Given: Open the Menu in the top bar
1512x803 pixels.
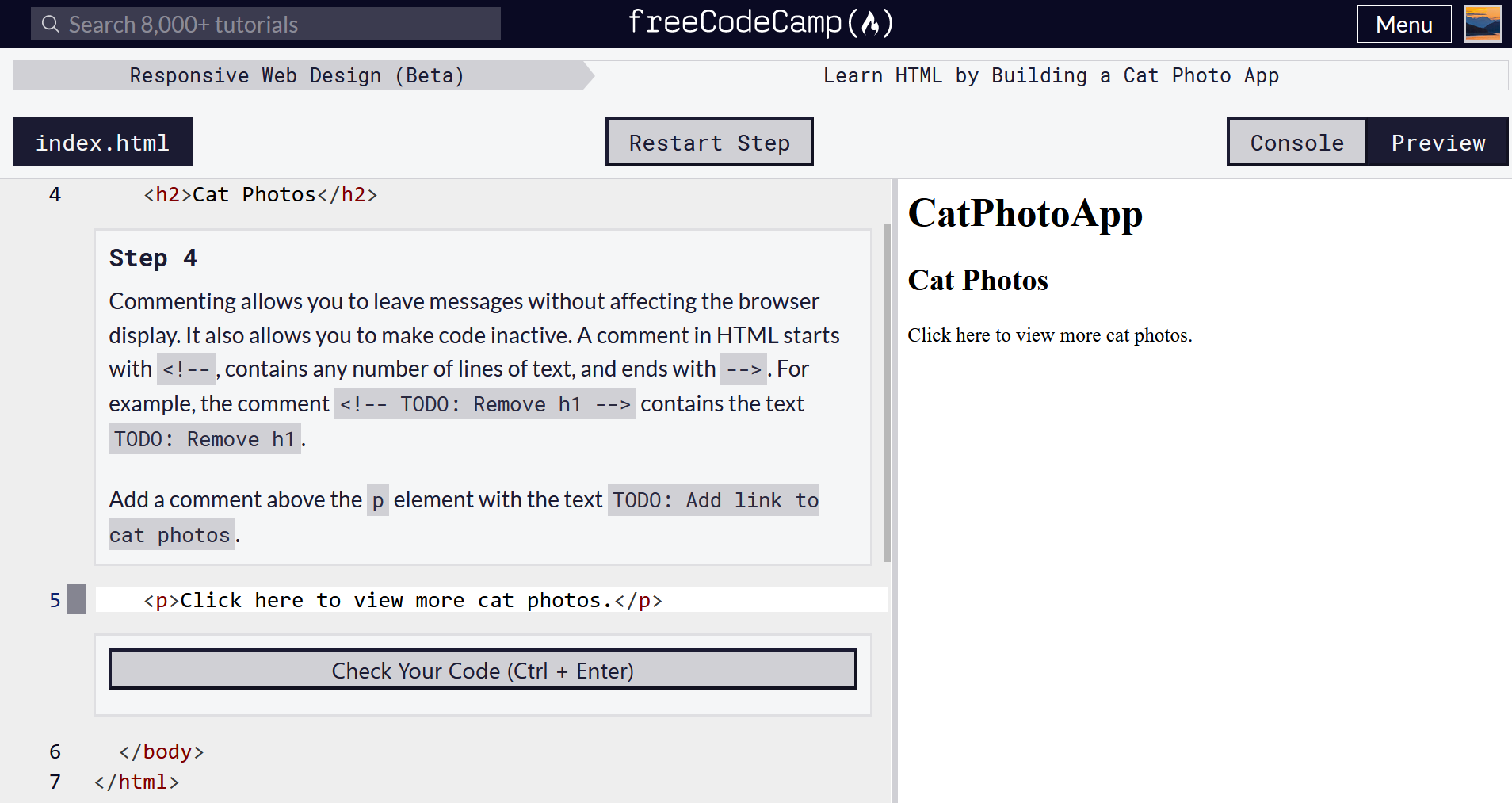Looking at the screenshot, I should [x=1403, y=24].
